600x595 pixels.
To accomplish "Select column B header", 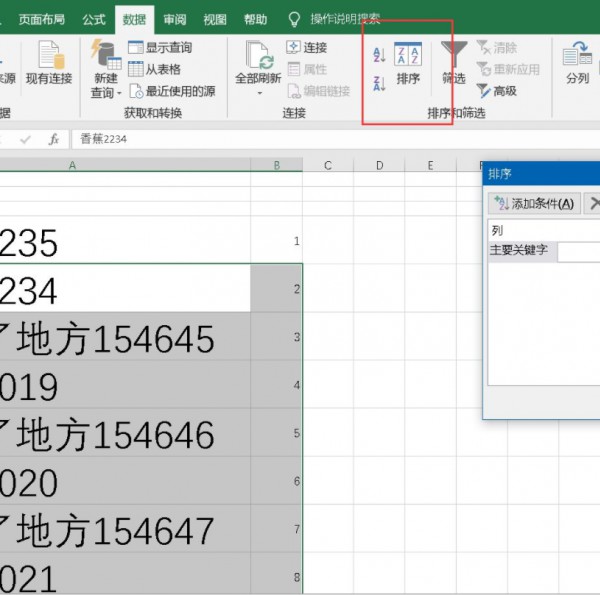I will pos(277,165).
